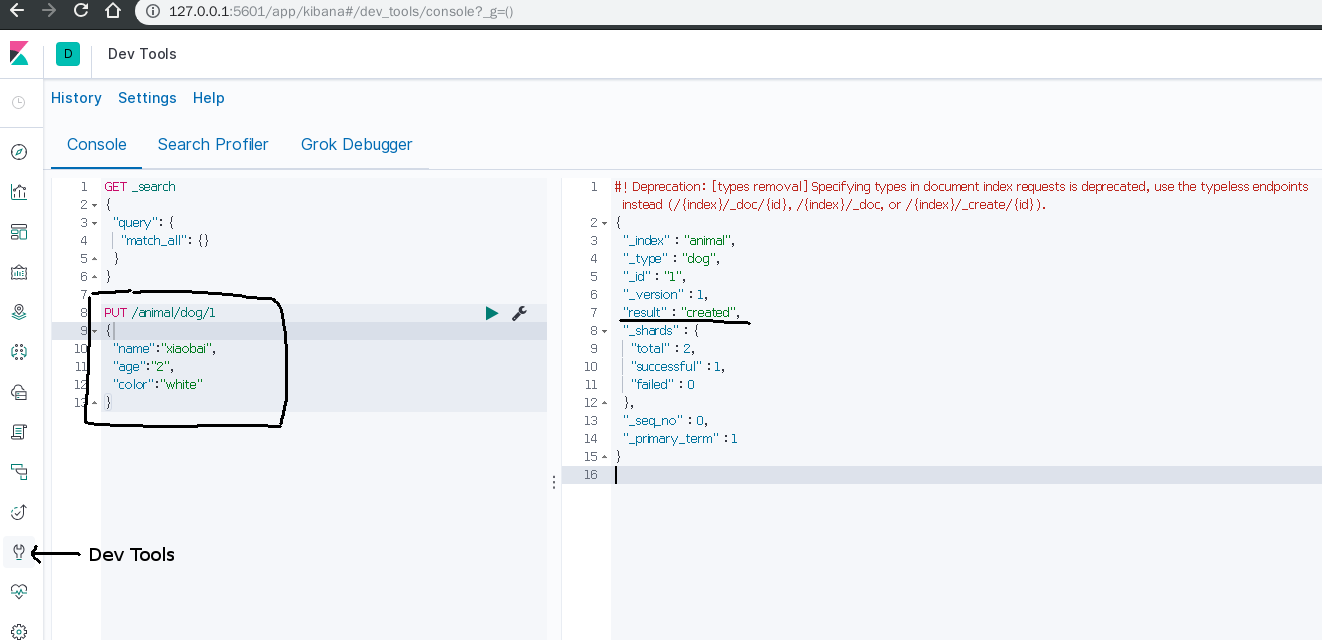Open the Help link

pyautogui.click(x=209, y=98)
